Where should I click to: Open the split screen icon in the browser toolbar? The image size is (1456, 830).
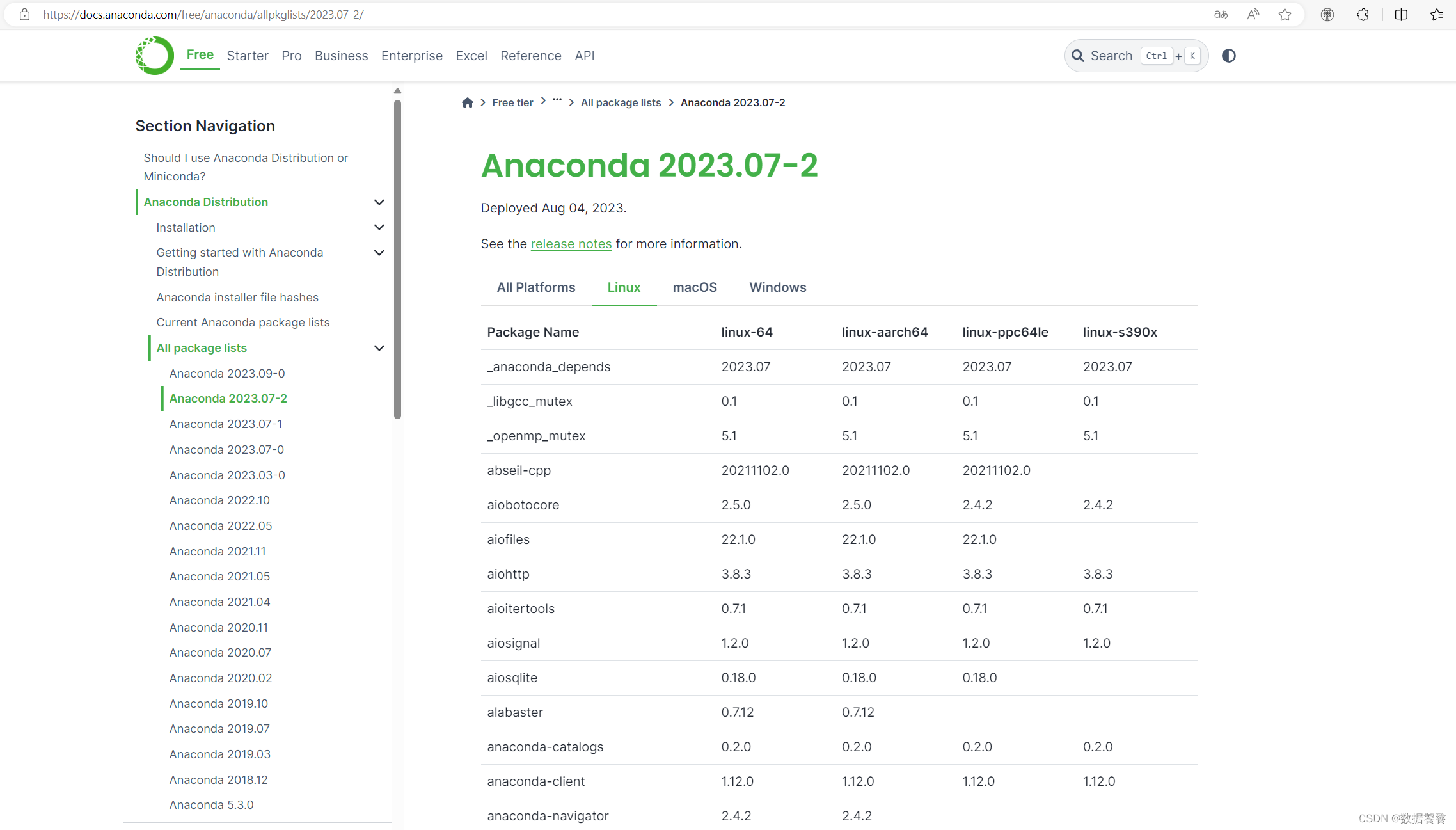tap(1401, 14)
